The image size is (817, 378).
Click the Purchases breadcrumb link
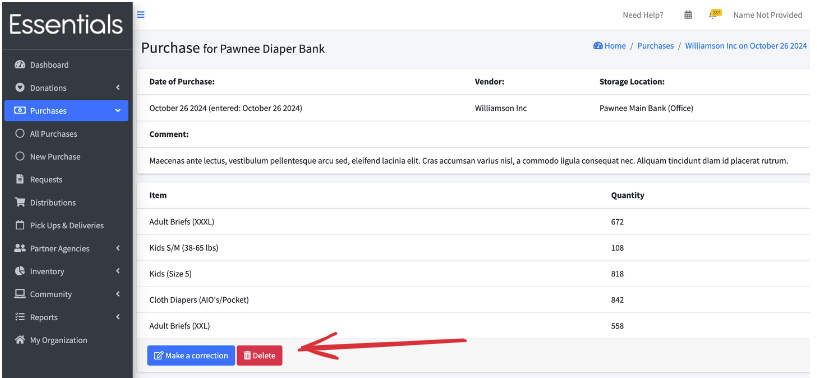point(655,46)
